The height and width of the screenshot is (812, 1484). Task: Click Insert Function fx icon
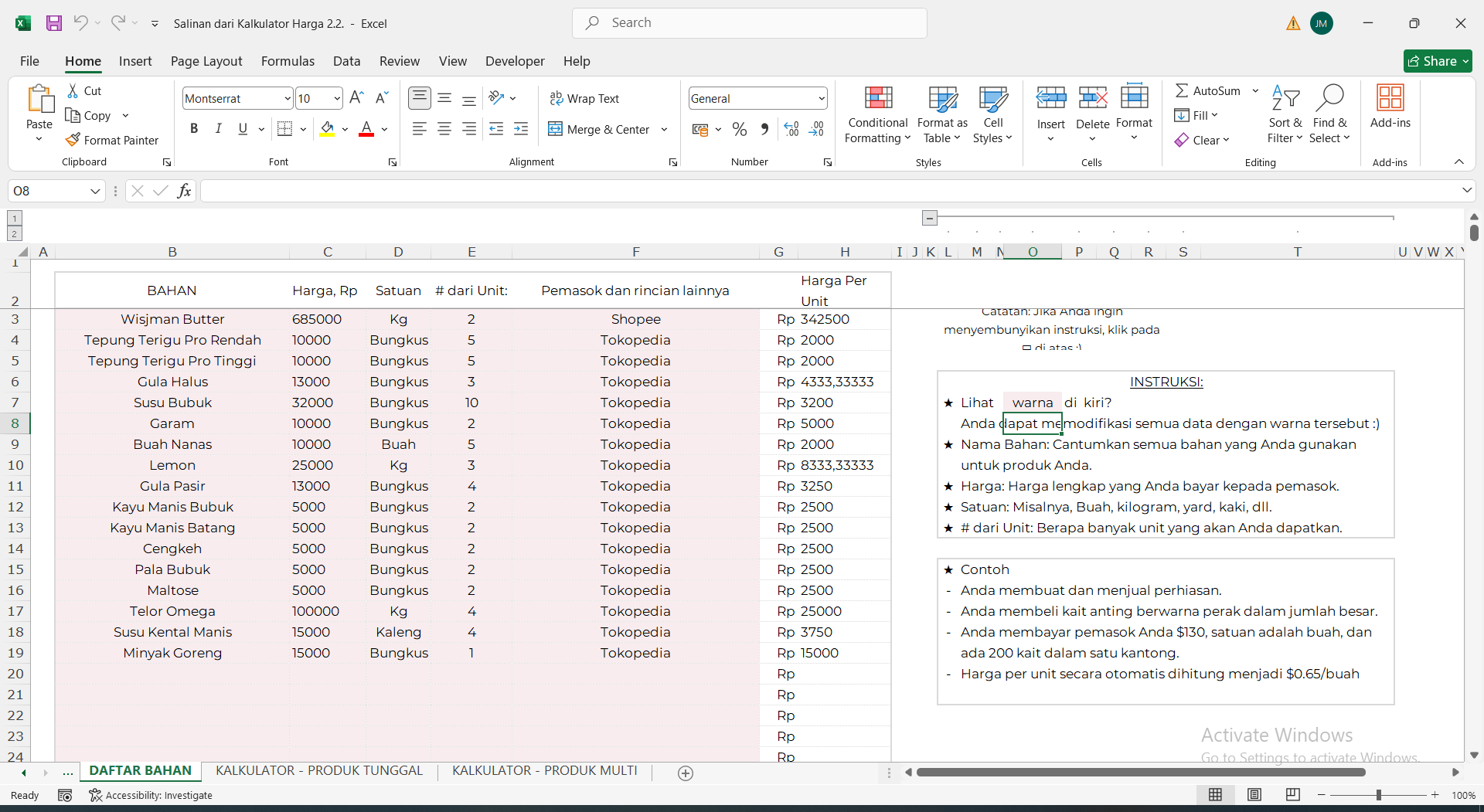[184, 191]
